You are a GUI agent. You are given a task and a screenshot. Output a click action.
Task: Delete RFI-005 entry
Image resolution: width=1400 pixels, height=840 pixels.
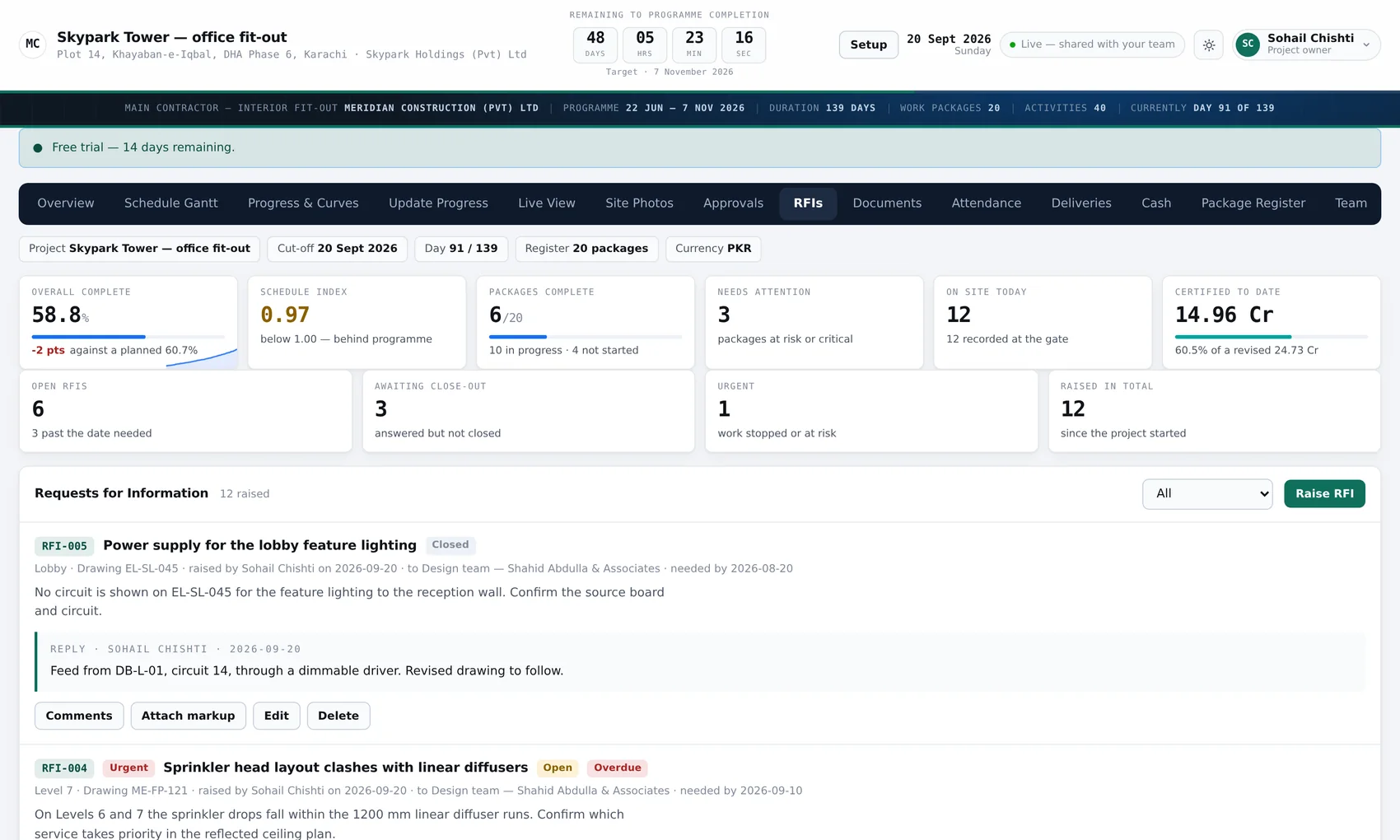click(338, 716)
